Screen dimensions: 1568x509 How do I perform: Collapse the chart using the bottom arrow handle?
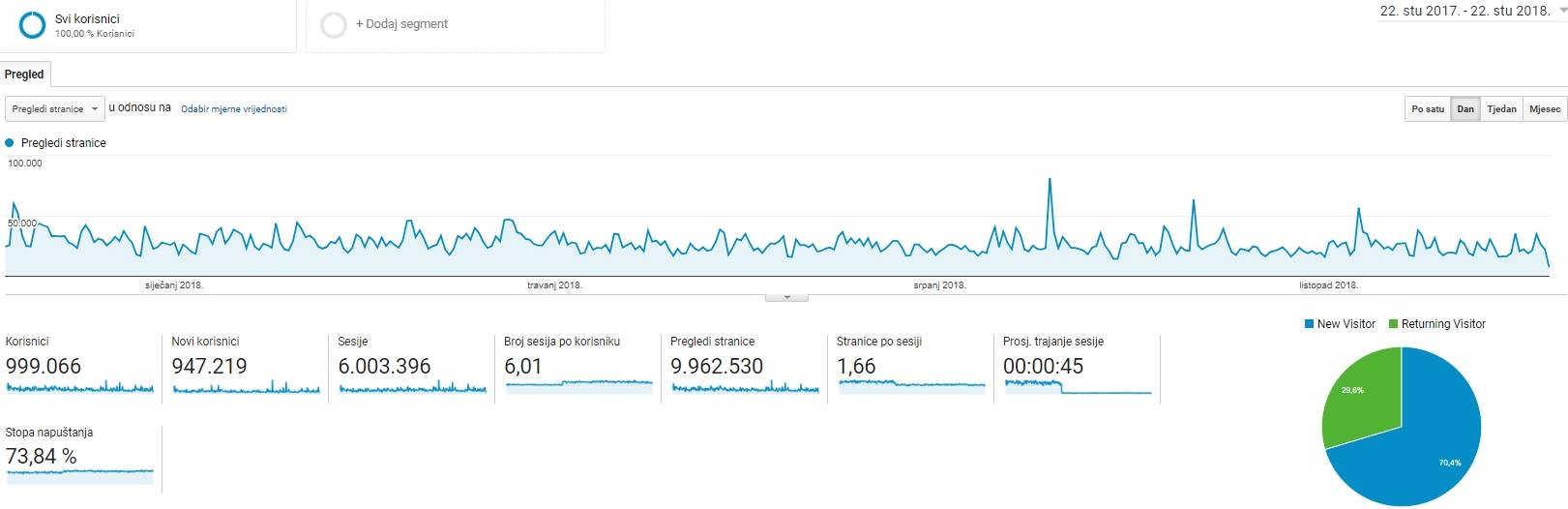pos(786,297)
